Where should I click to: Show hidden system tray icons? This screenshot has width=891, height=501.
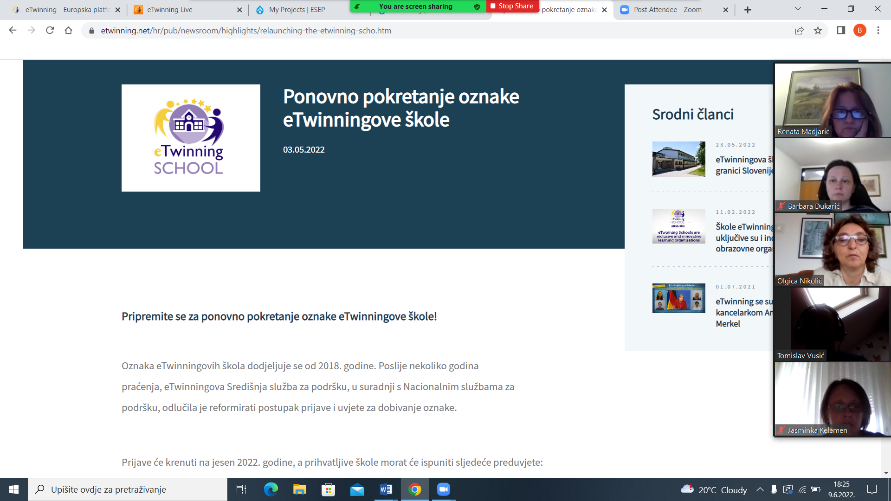(760, 489)
